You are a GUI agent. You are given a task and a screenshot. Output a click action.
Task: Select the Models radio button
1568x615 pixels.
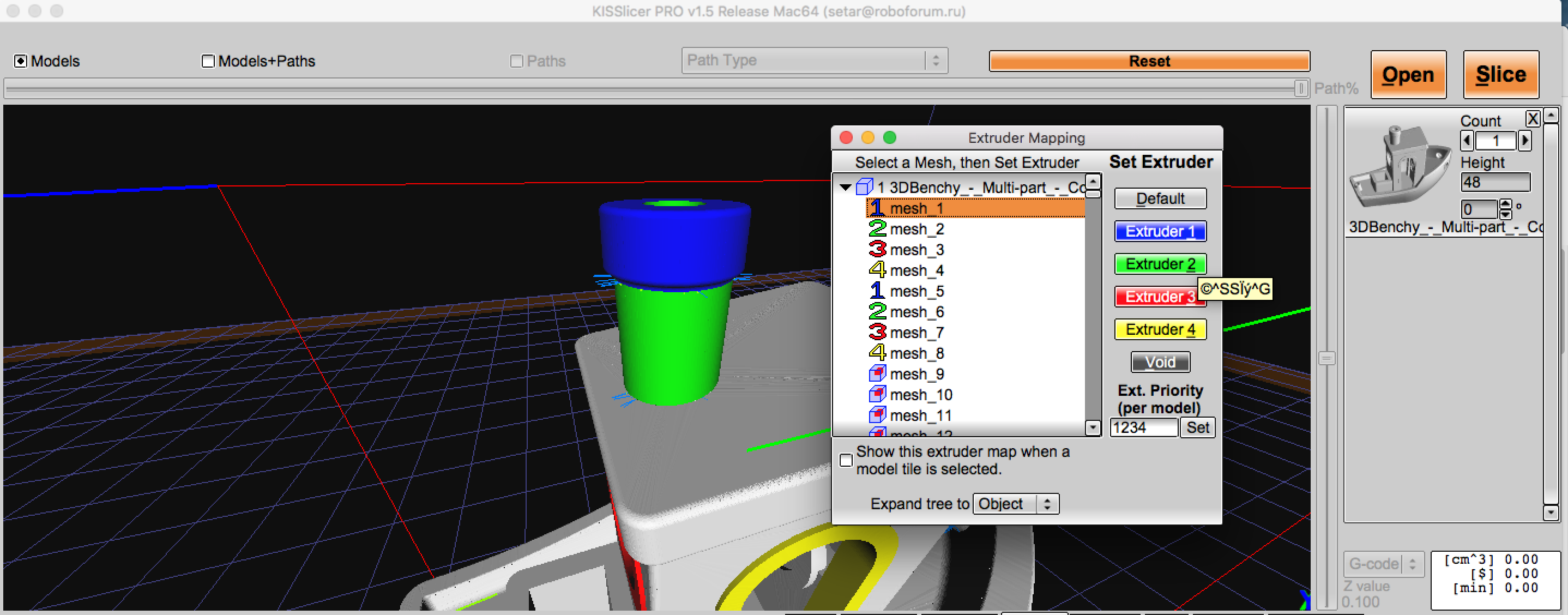21,61
